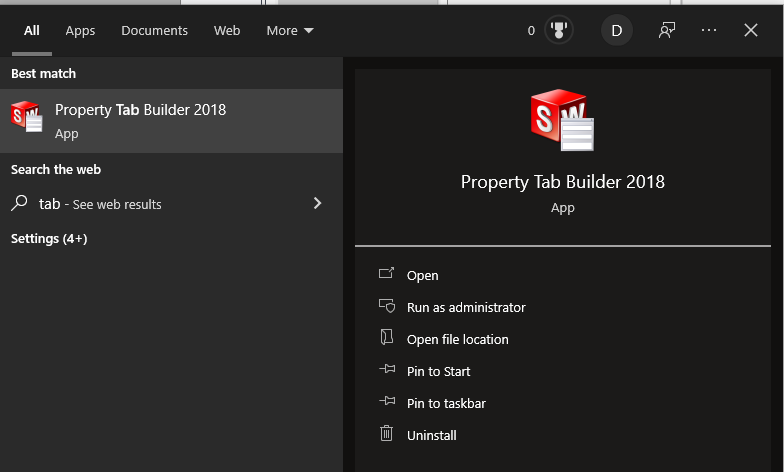Choose Pin to taskbar
This screenshot has height=472, width=784.
pos(446,404)
